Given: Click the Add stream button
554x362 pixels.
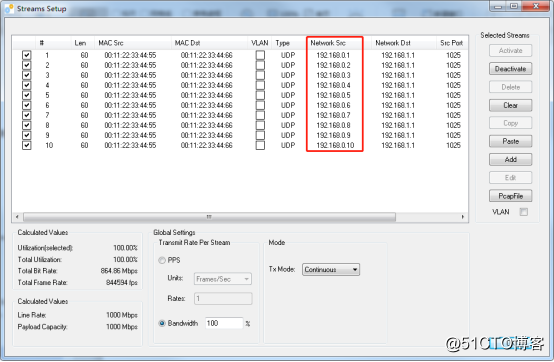Looking at the screenshot, I should tap(511, 160).
